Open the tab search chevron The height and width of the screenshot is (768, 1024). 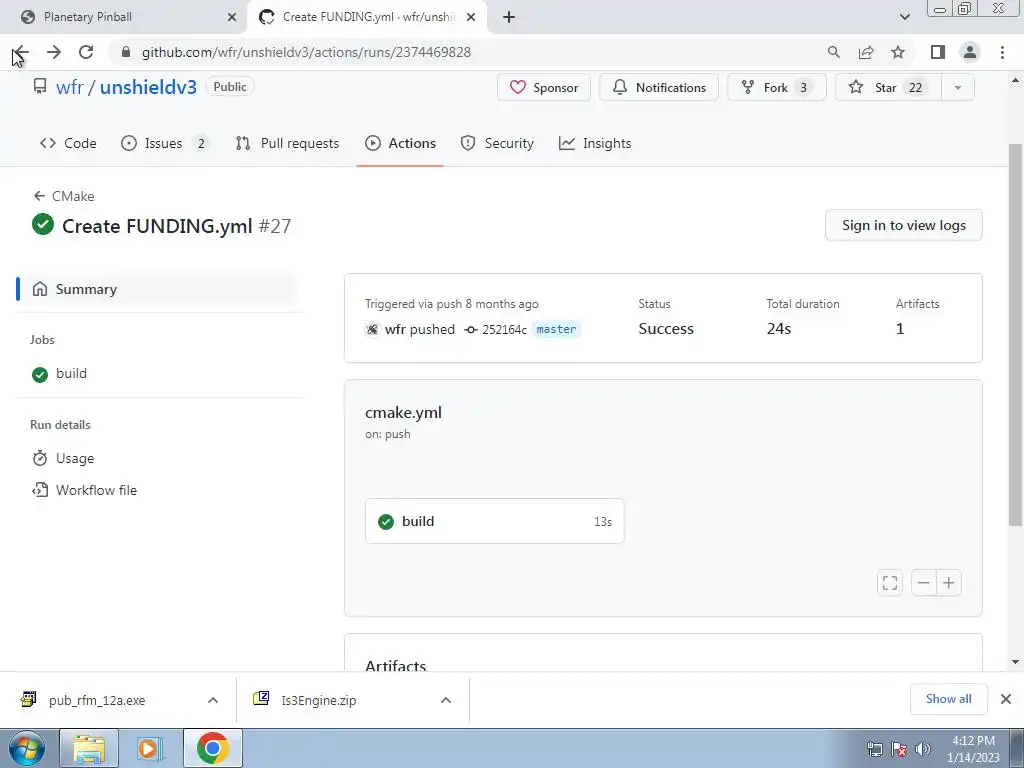coord(904,17)
